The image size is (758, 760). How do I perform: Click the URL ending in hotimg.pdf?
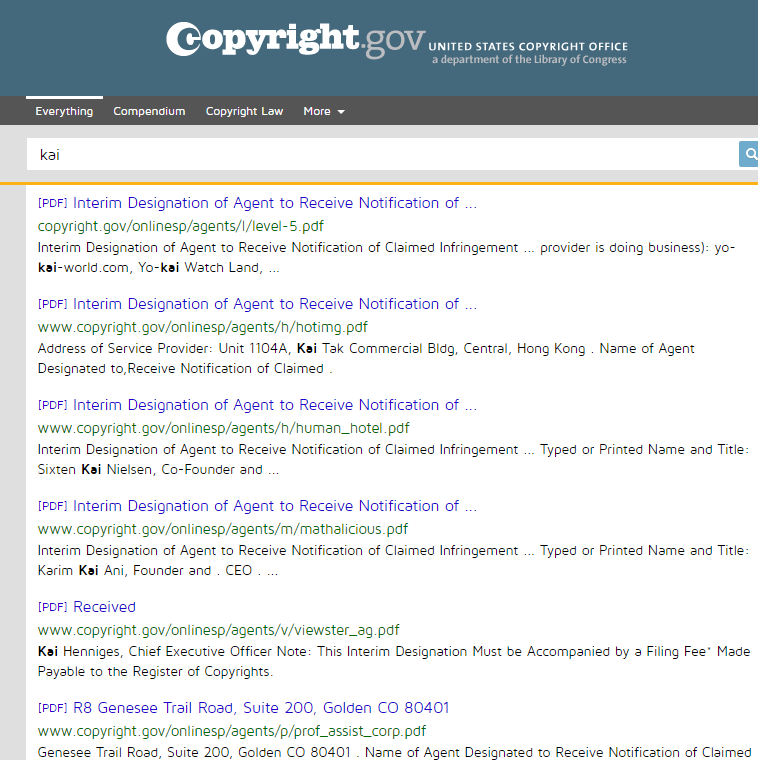pos(203,327)
